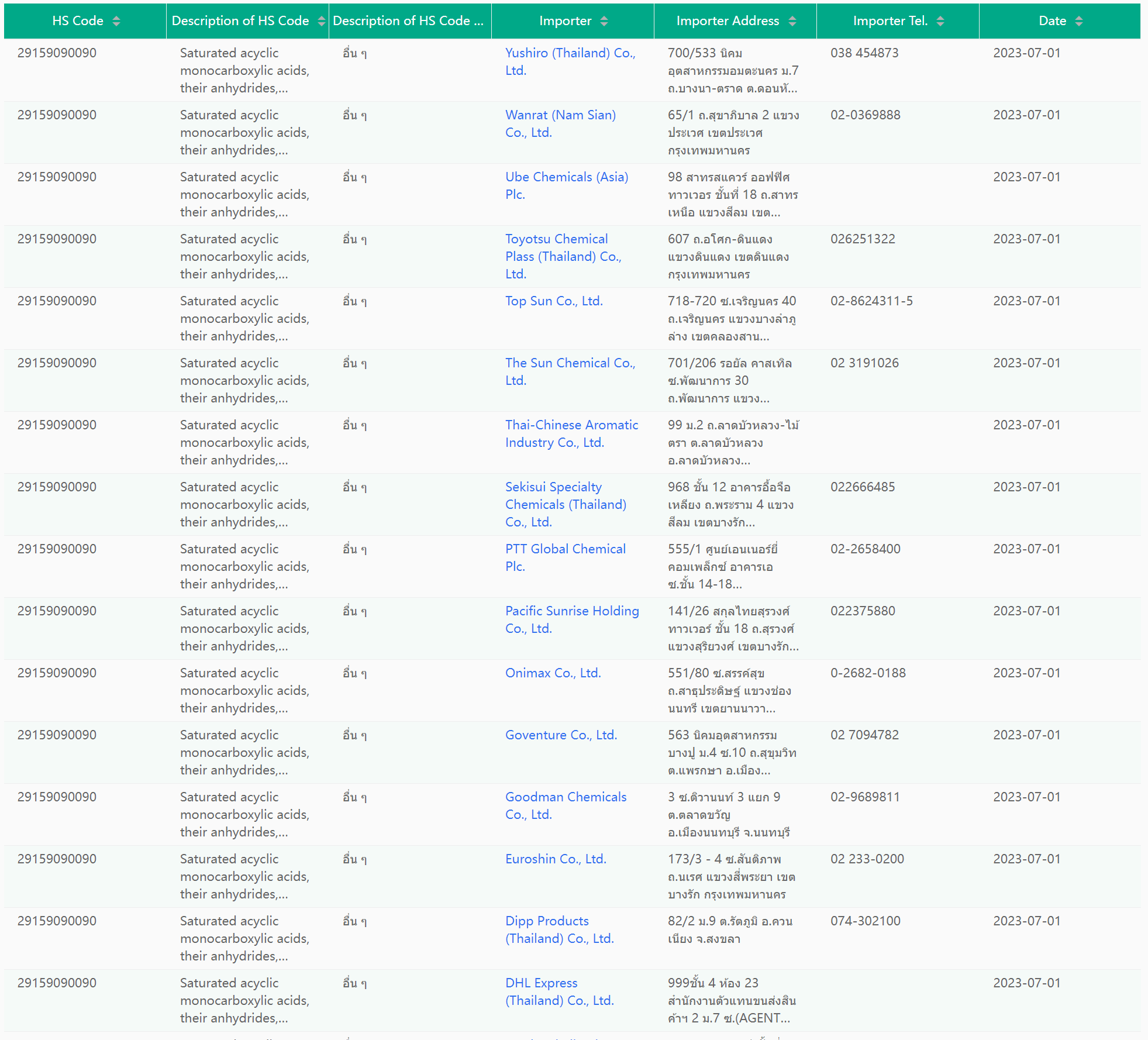Select telephone number 02 7094782
Screen dimensions: 1148x1040
(864, 735)
